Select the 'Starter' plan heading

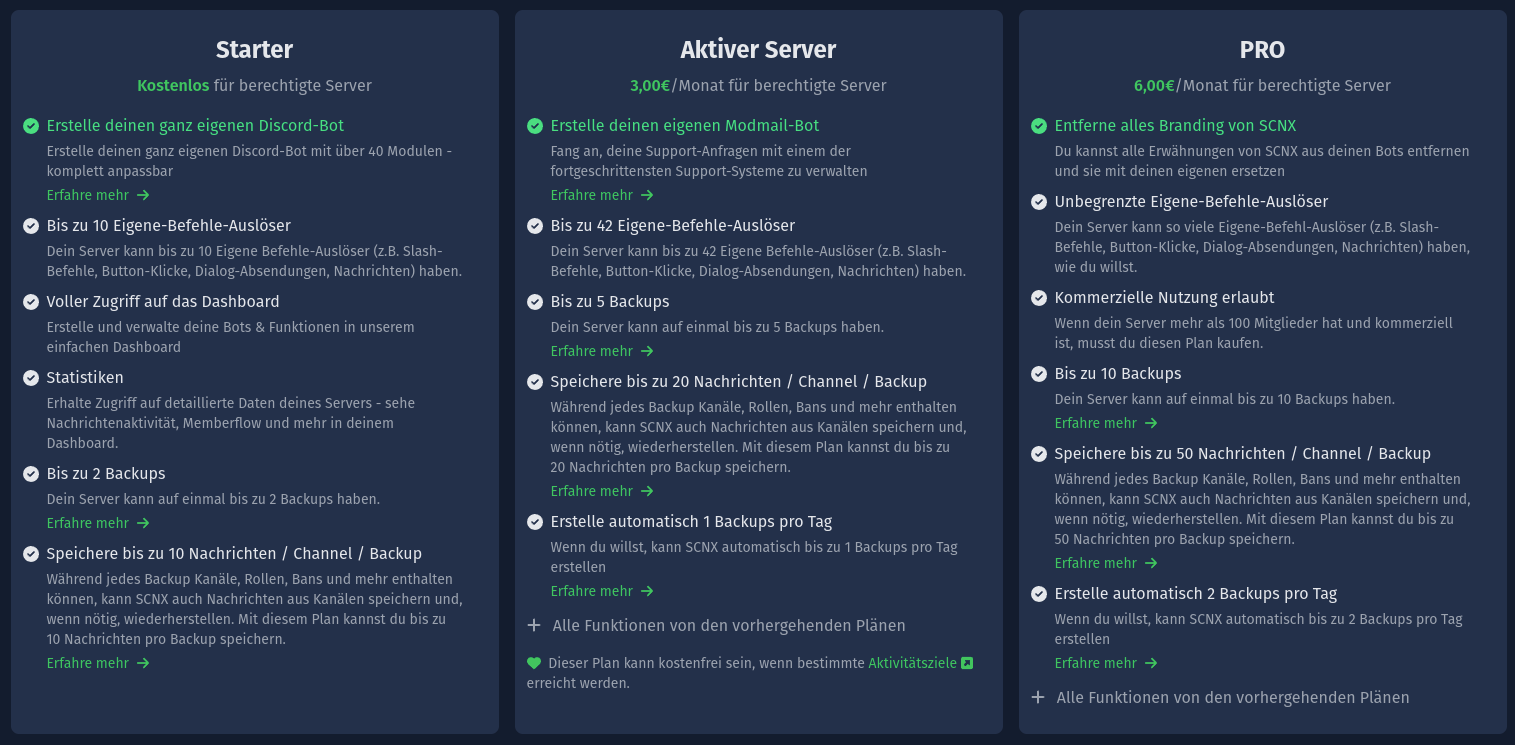254,49
